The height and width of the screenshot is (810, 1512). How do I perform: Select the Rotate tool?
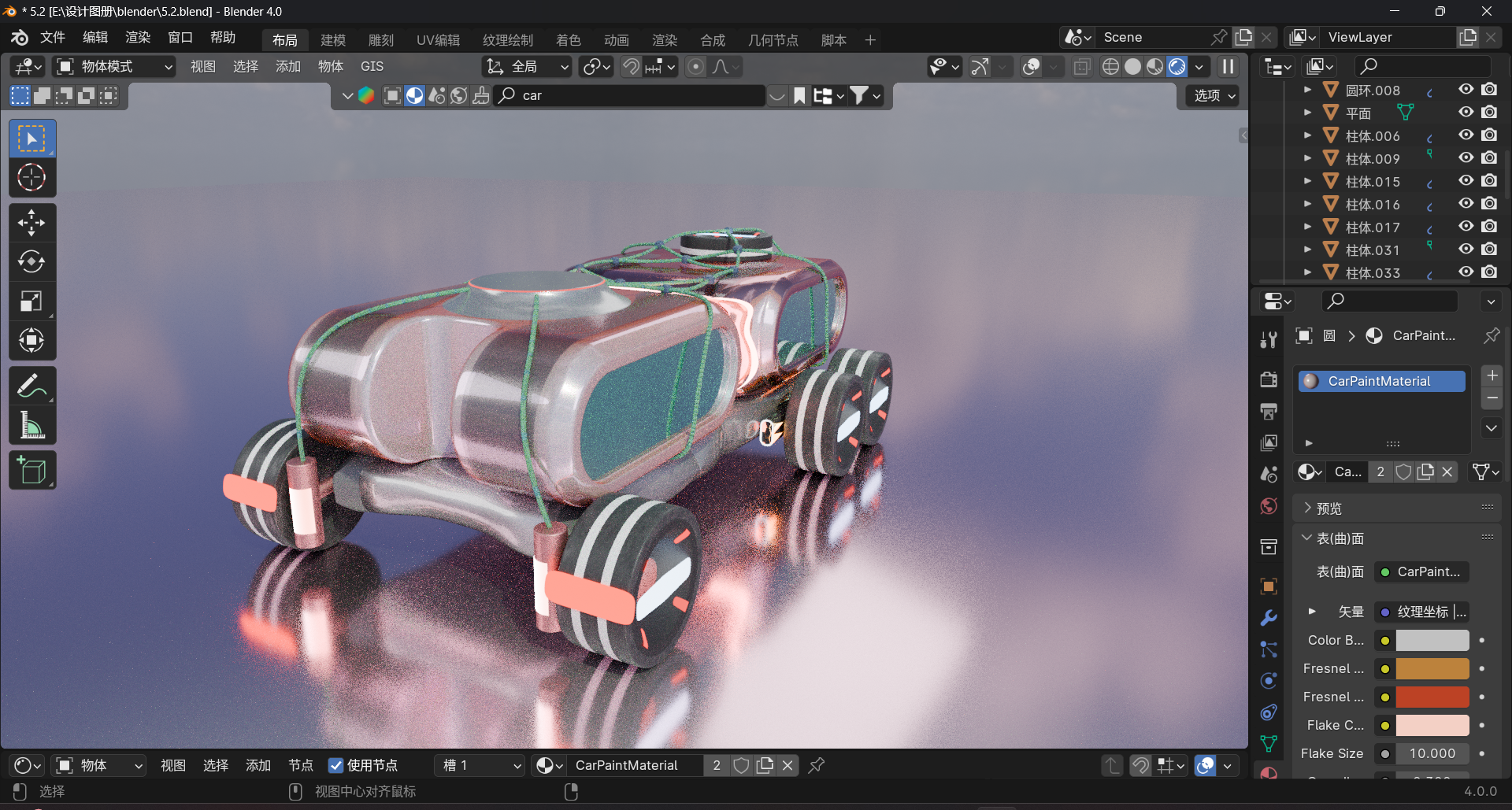pos(31,261)
